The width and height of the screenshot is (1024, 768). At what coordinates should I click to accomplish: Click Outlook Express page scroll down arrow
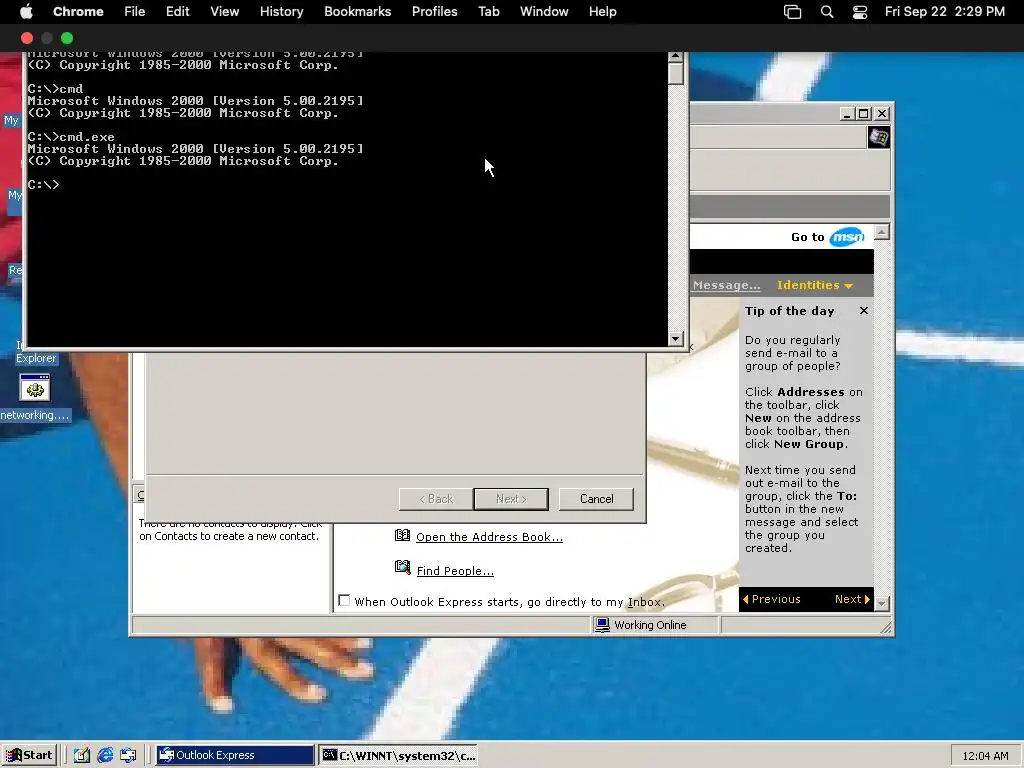coord(882,603)
